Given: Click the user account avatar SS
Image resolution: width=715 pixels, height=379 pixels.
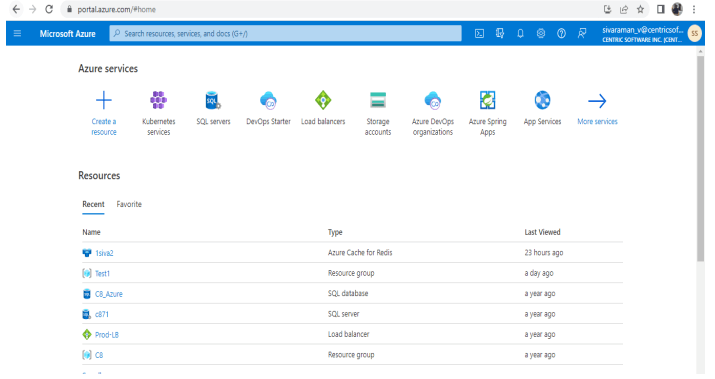Looking at the screenshot, I should (694, 33).
